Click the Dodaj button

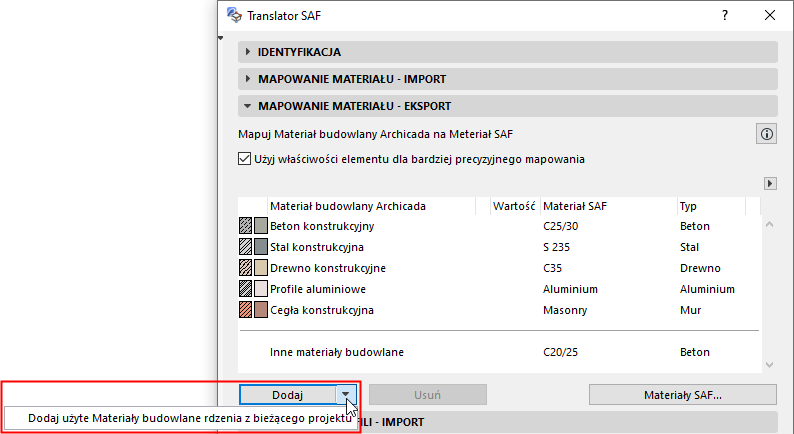pos(288,394)
